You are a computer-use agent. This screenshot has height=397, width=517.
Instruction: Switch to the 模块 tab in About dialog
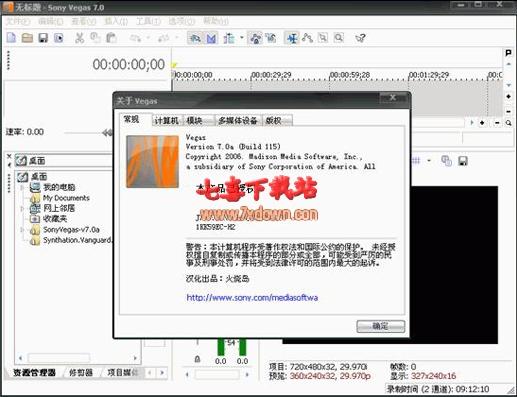click(x=198, y=120)
